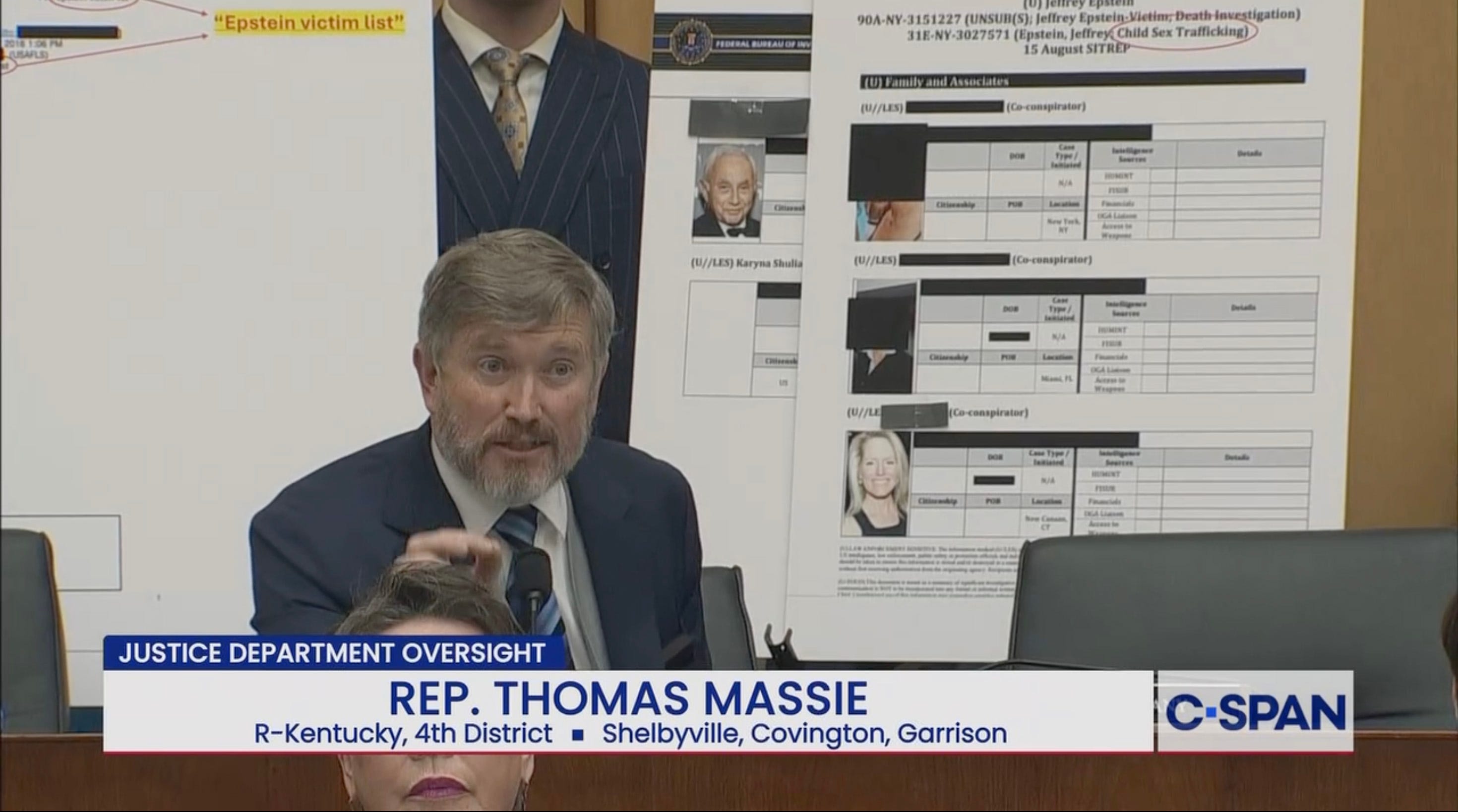Click the Miami, FL location cell
The image size is (1458, 812).
(1056, 379)
